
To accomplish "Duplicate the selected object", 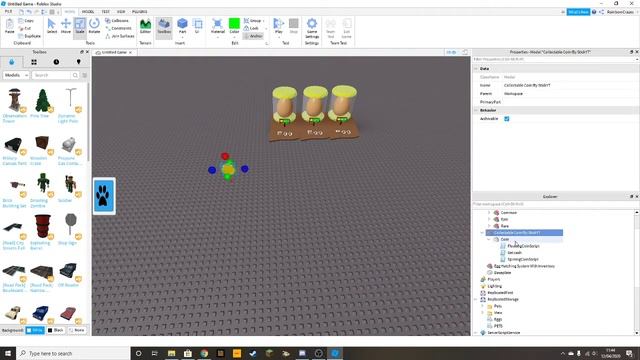I will click(x=29, y=36).
